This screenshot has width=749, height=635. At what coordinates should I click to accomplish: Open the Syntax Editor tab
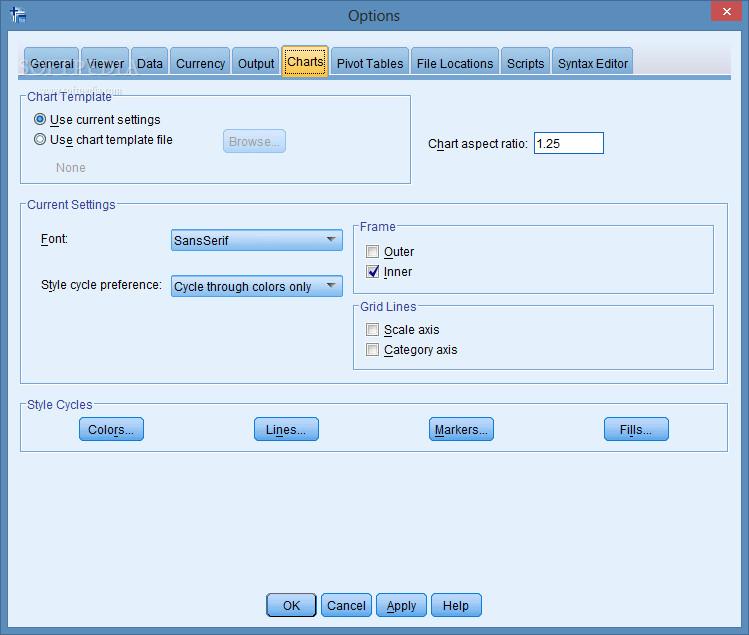point(592,63)
